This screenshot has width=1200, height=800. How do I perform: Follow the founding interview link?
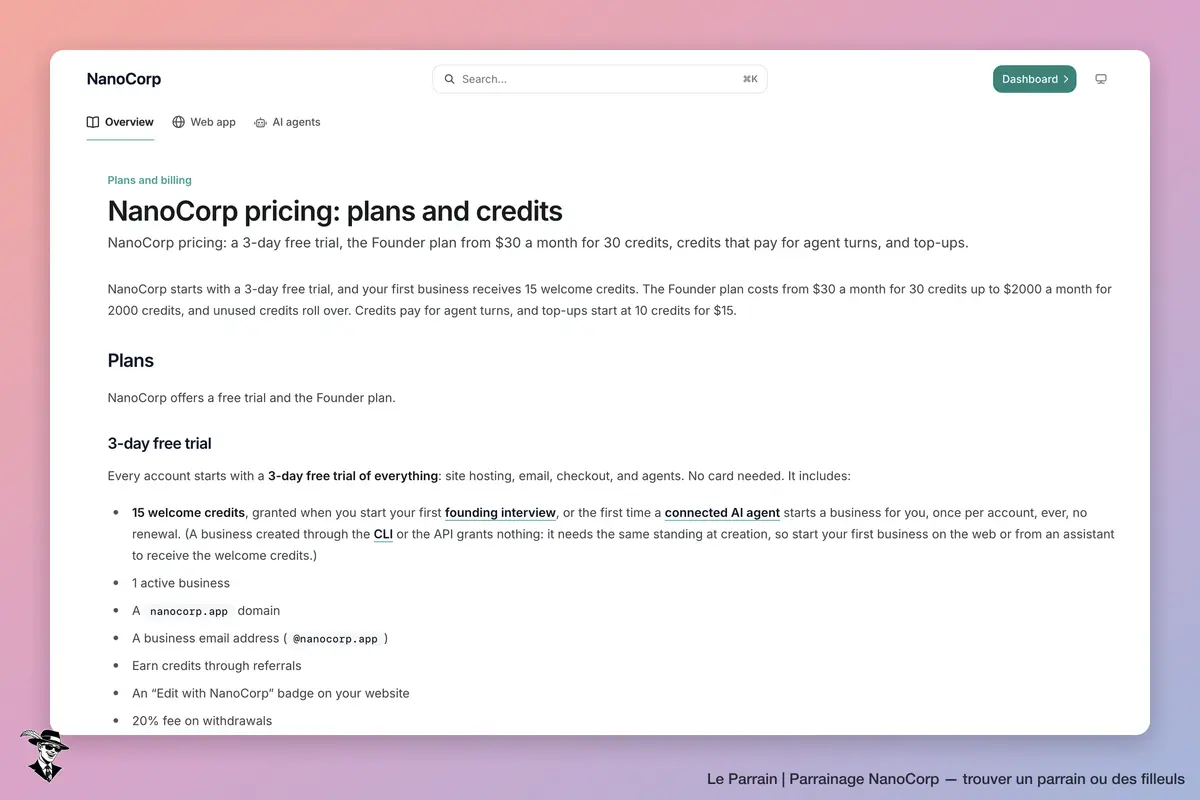tap(500, 513)
